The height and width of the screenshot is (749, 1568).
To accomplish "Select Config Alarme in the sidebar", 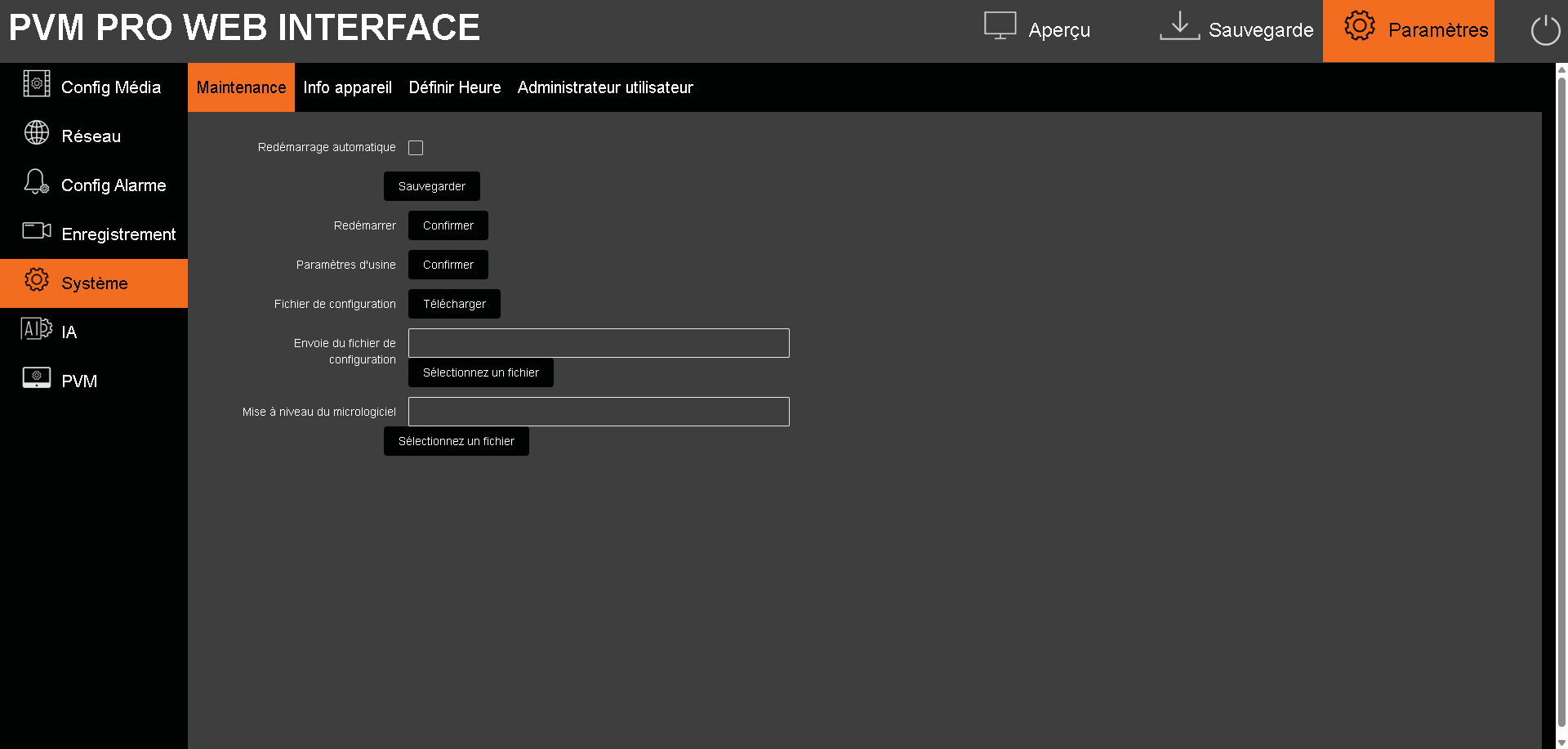I will 94,185.
